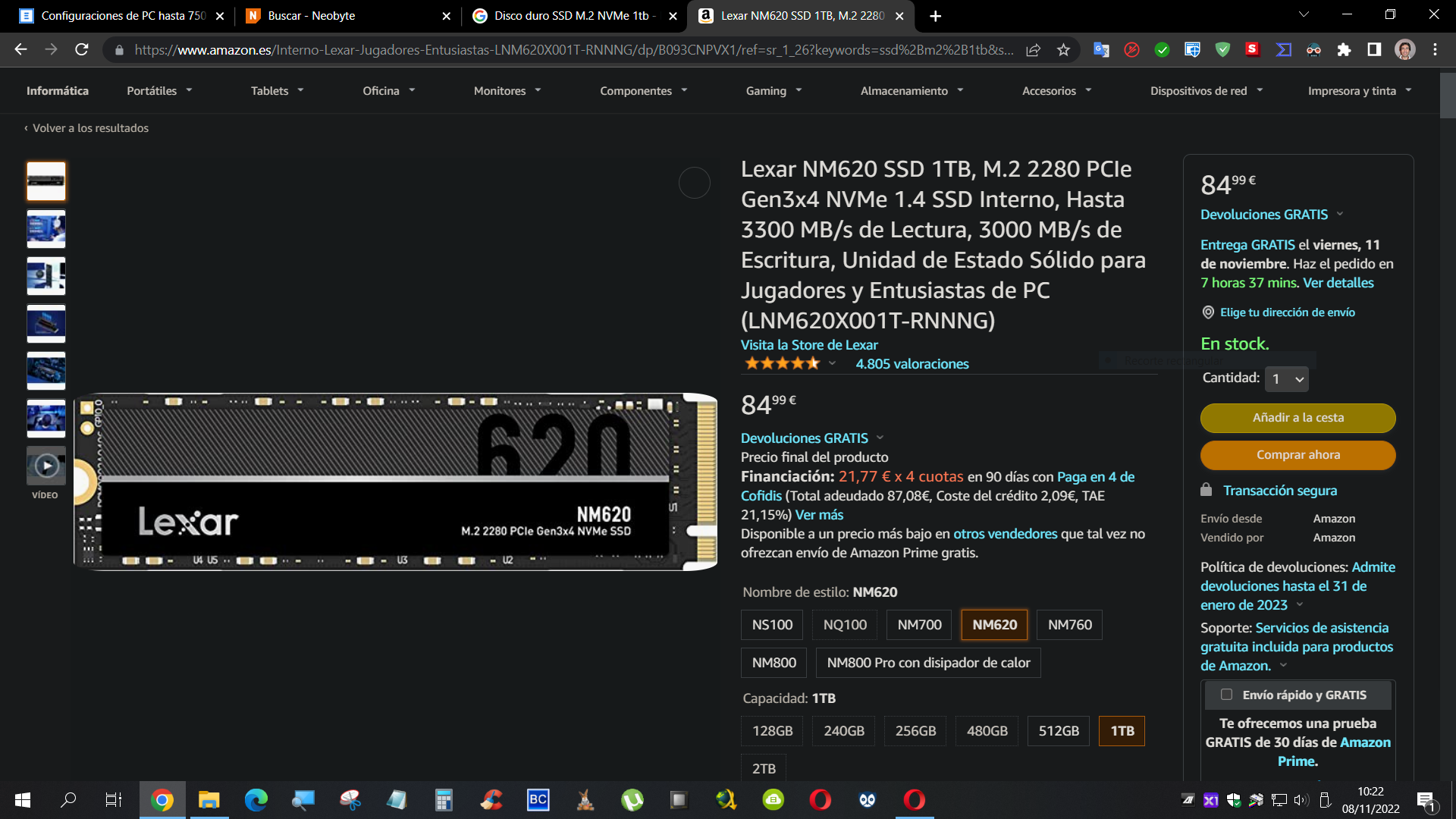Check the Envío rápido y GRATIS checkbox
The width and height of the screenshot is (1456, 819).
coord(1226,695)
